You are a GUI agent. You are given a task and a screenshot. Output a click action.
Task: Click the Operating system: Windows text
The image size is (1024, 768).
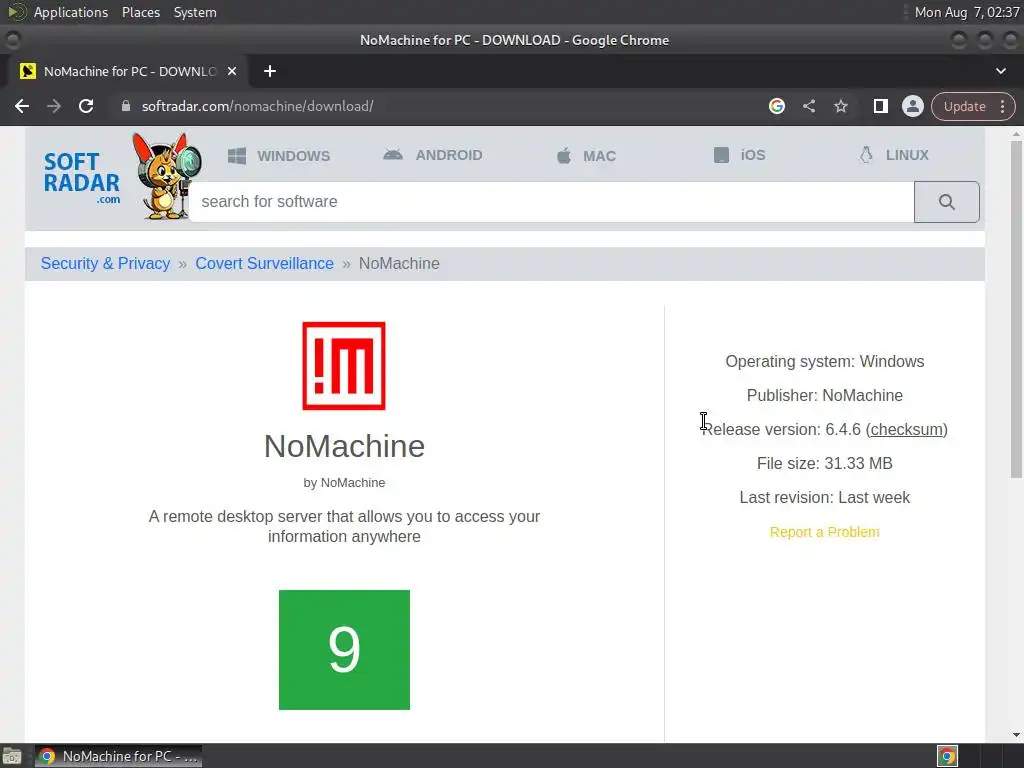(x=824, y=361)
